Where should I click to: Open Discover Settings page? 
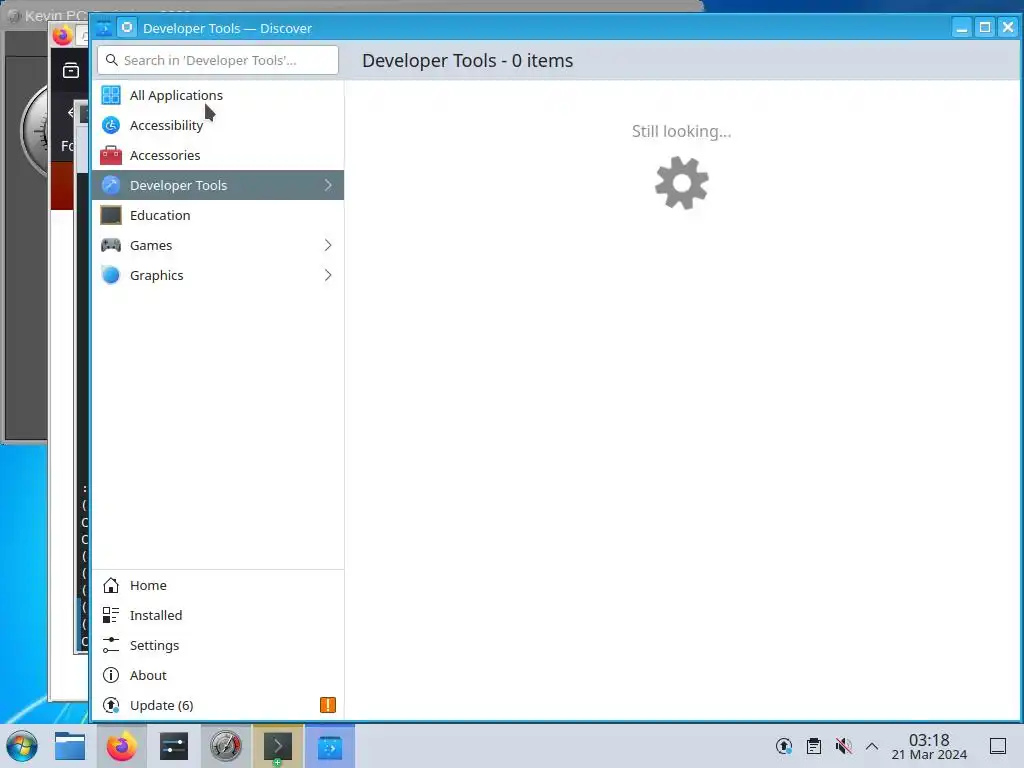218,645
